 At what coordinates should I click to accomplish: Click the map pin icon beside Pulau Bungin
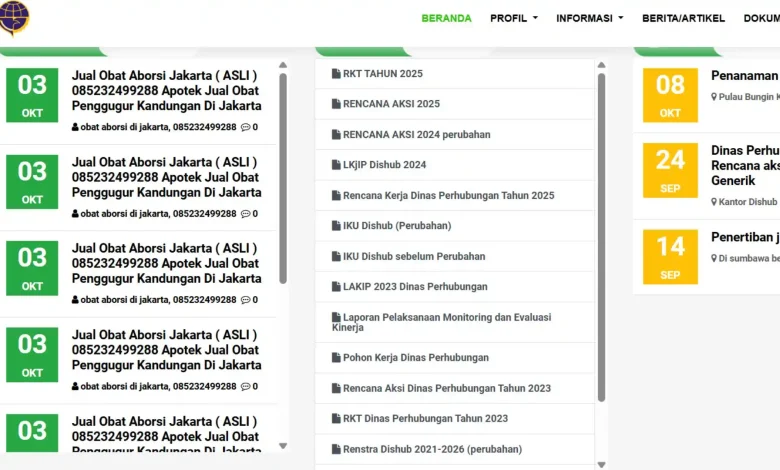(714, 97)
